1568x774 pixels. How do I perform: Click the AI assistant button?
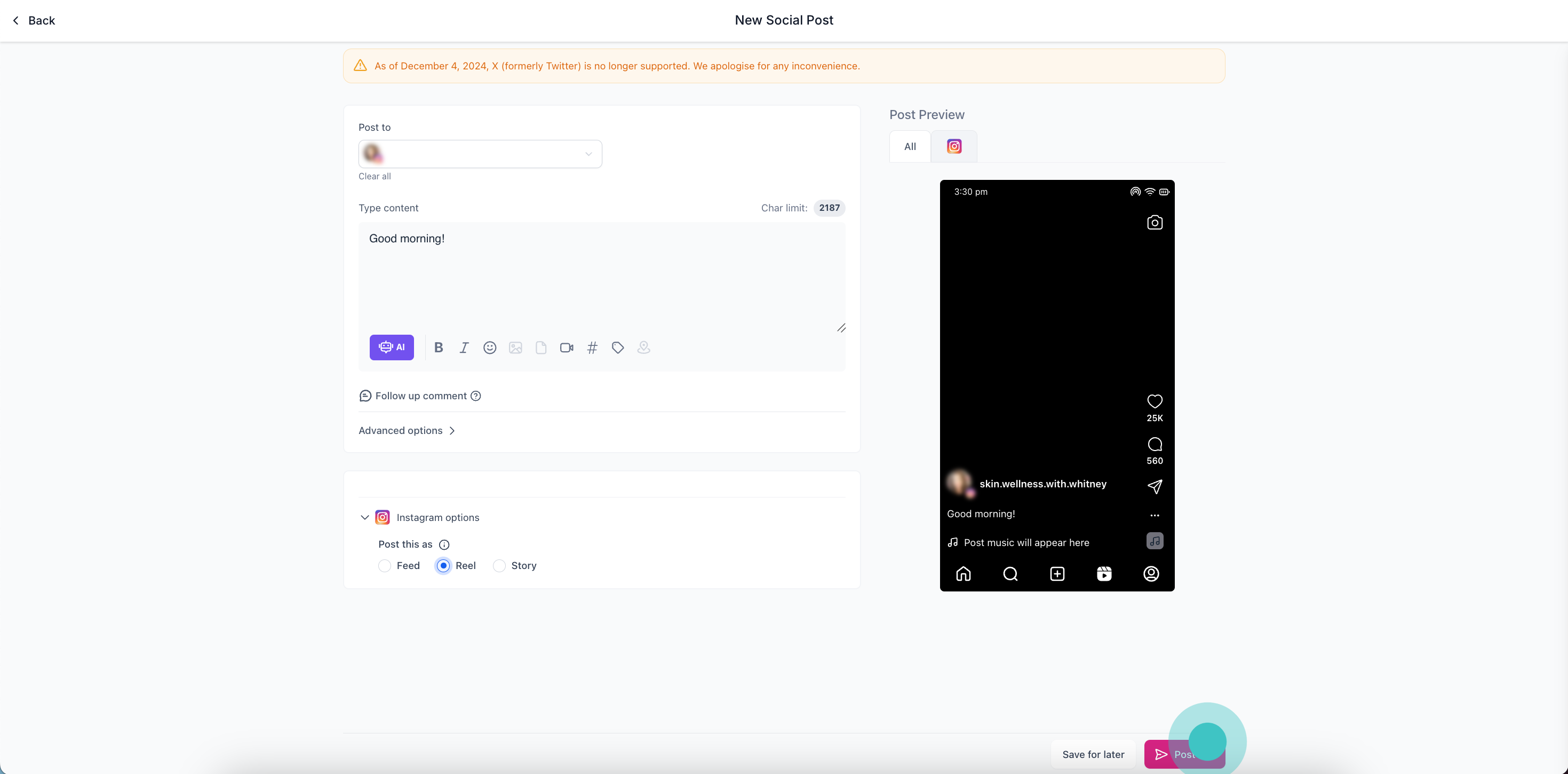tap(392, 347)
